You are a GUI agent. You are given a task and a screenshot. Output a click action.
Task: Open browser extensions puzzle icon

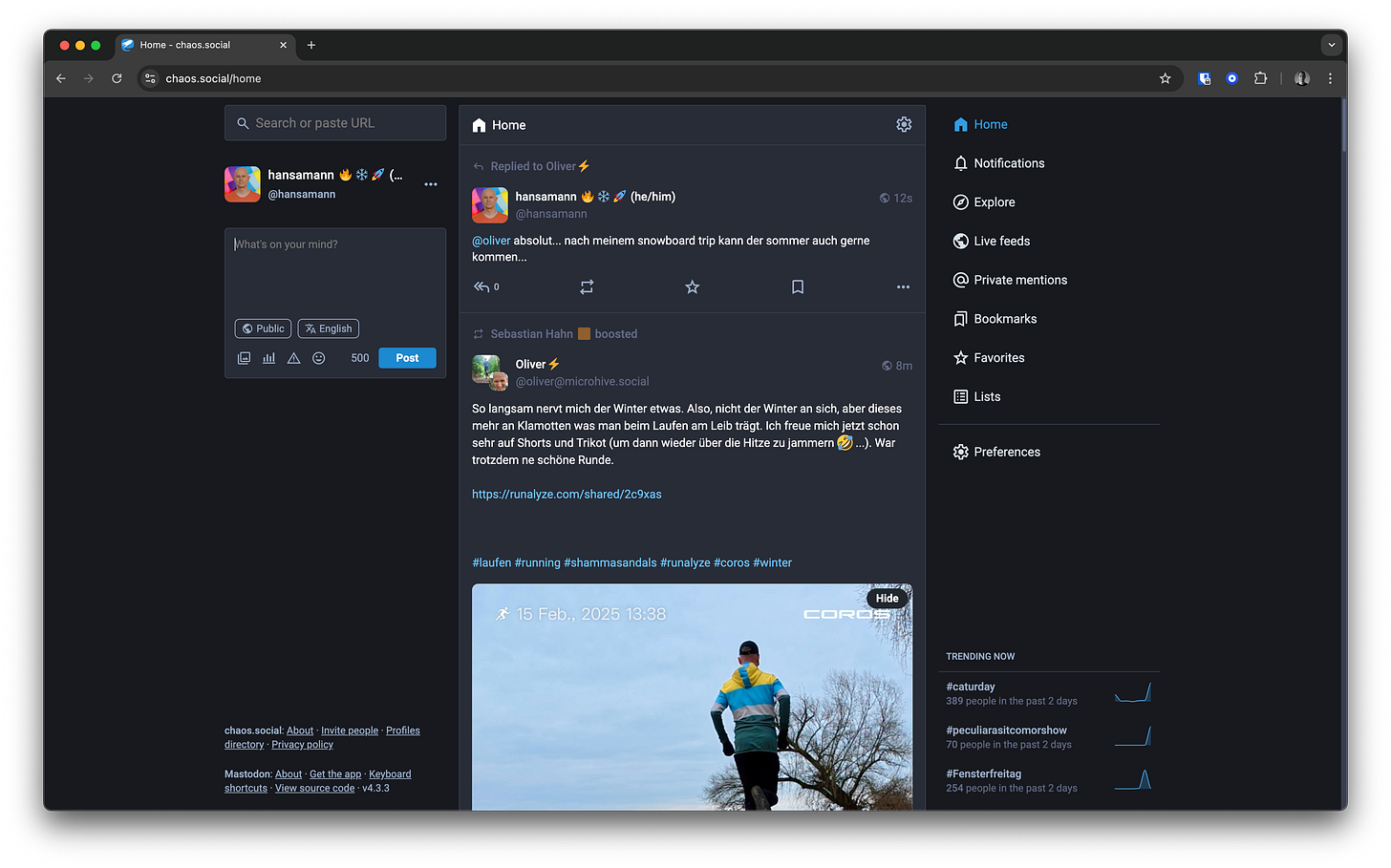[x=1260, y=78]
